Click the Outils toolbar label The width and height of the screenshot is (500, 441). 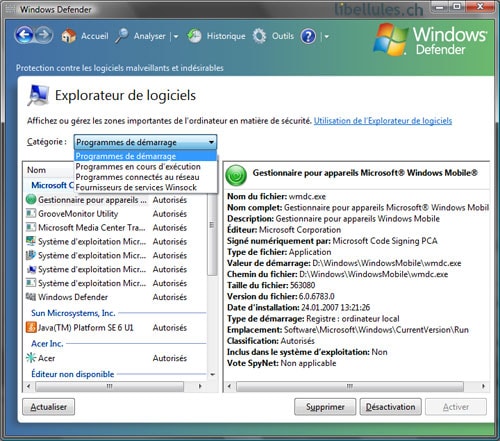(x=283, y=36)
